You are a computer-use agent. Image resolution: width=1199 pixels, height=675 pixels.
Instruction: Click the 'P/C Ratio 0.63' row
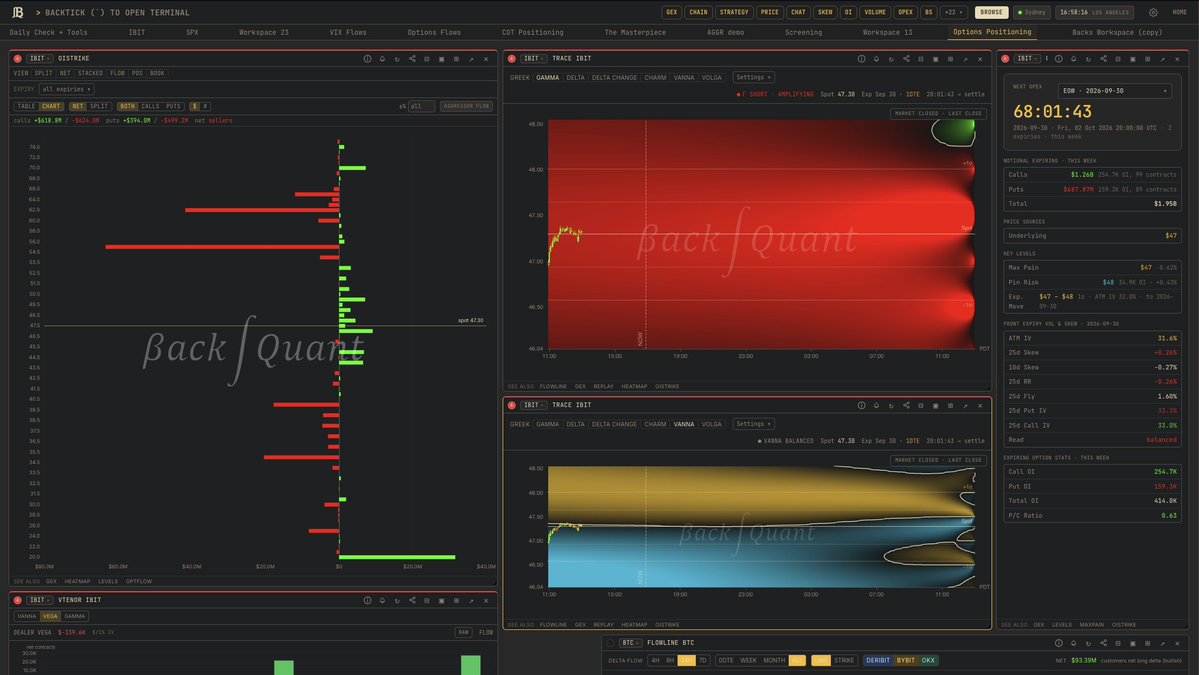pos(1092,515)
